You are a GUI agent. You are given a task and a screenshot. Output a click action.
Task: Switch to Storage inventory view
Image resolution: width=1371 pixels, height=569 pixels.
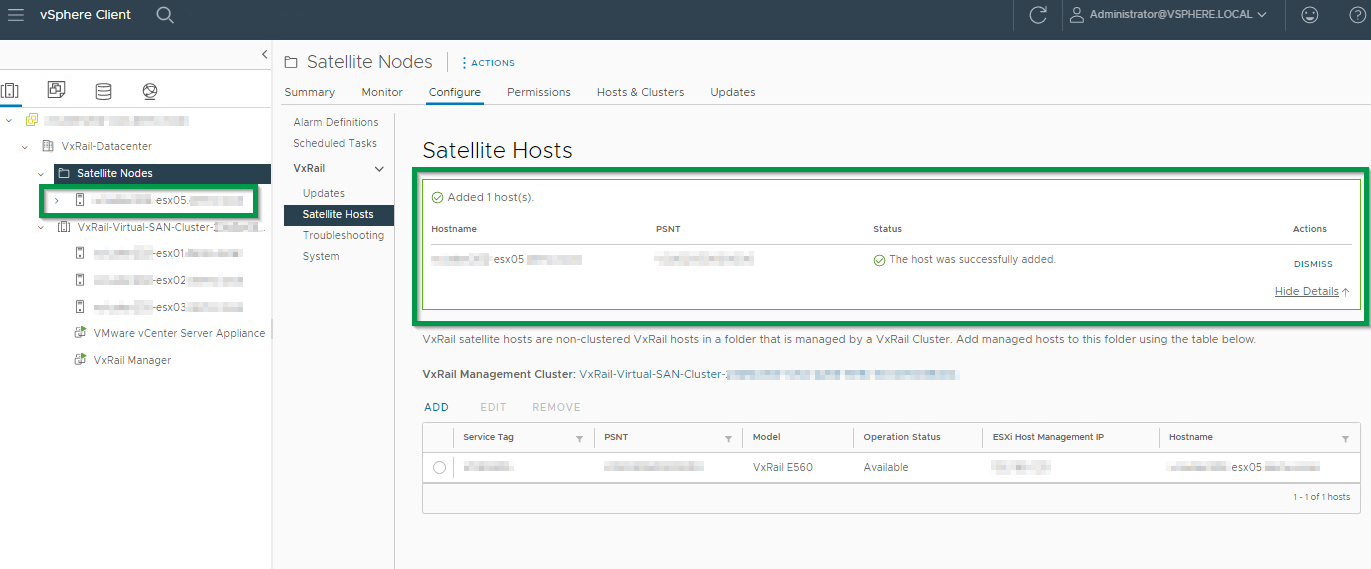coord(103,91)
